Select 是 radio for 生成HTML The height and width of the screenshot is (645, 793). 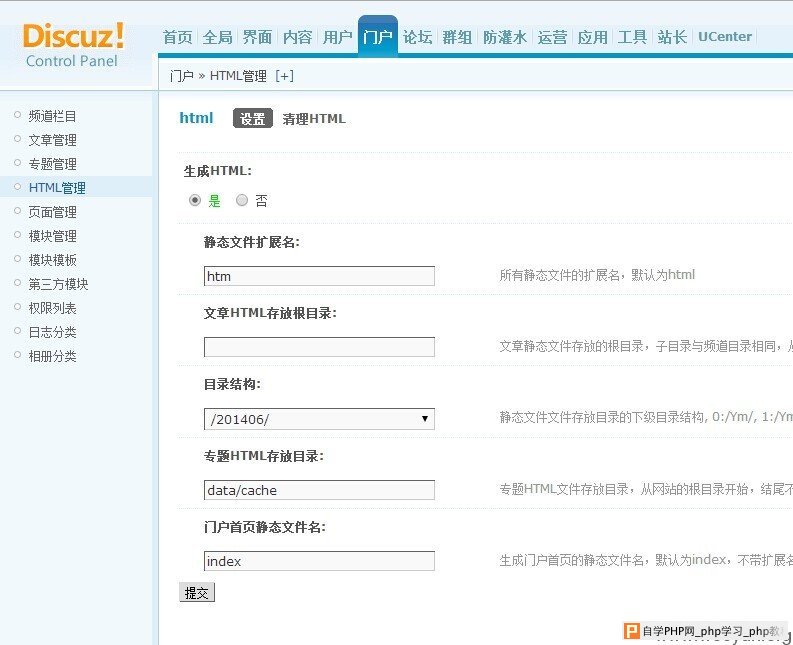click(195, 200)
